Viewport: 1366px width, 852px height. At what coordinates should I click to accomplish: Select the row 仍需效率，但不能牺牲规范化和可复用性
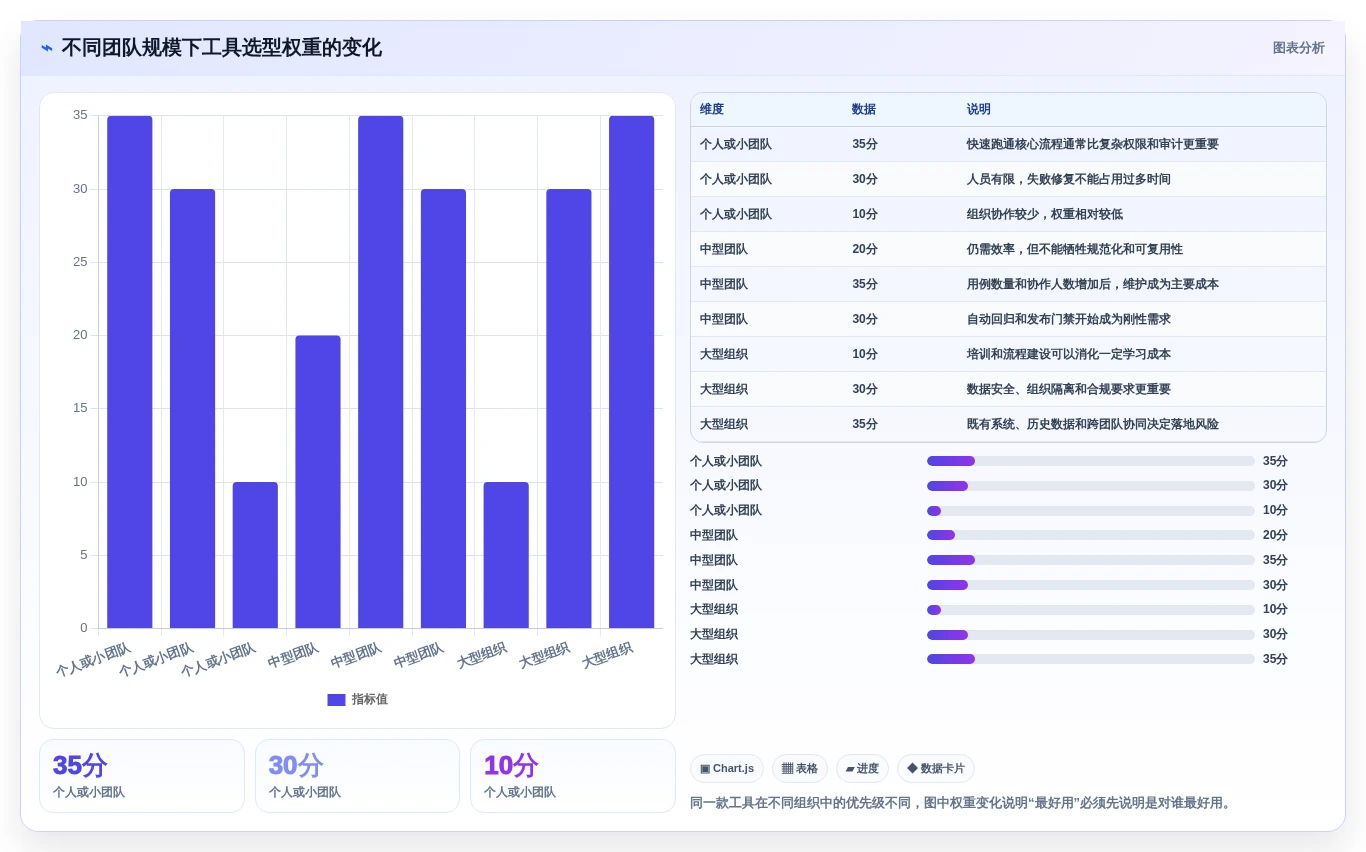[x=1008, y=249]
